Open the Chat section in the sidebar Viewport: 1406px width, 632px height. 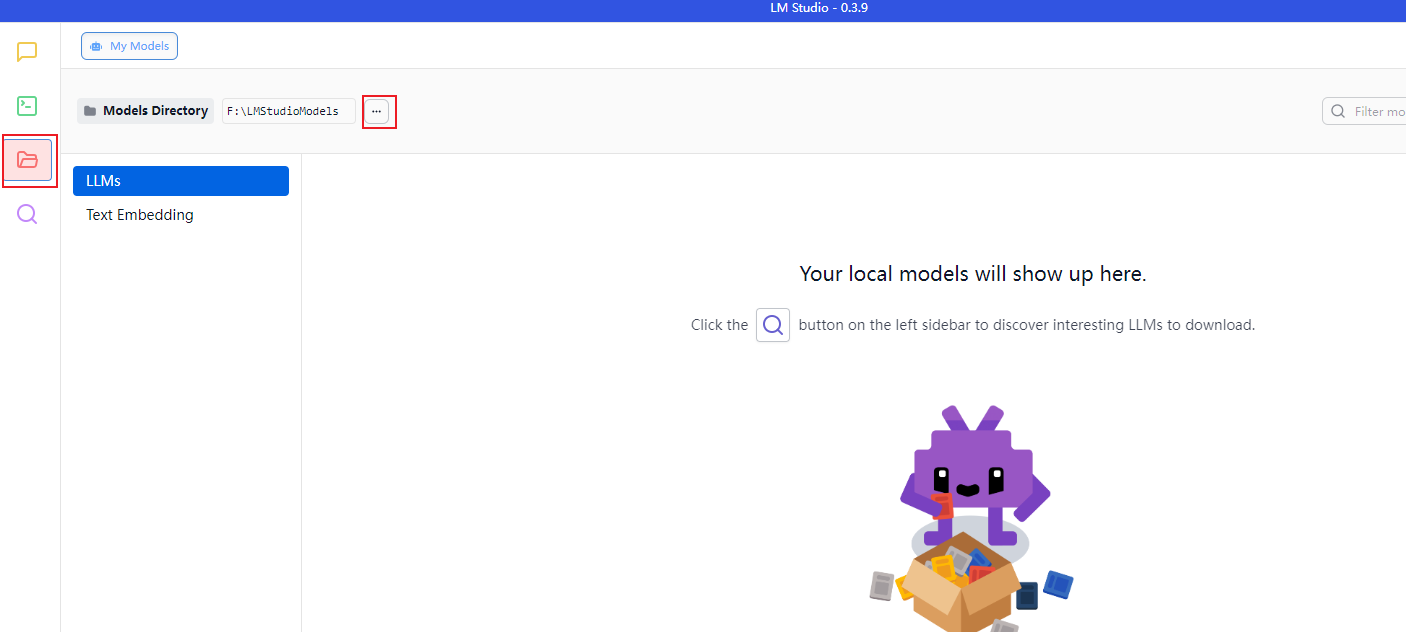[27, 52]
